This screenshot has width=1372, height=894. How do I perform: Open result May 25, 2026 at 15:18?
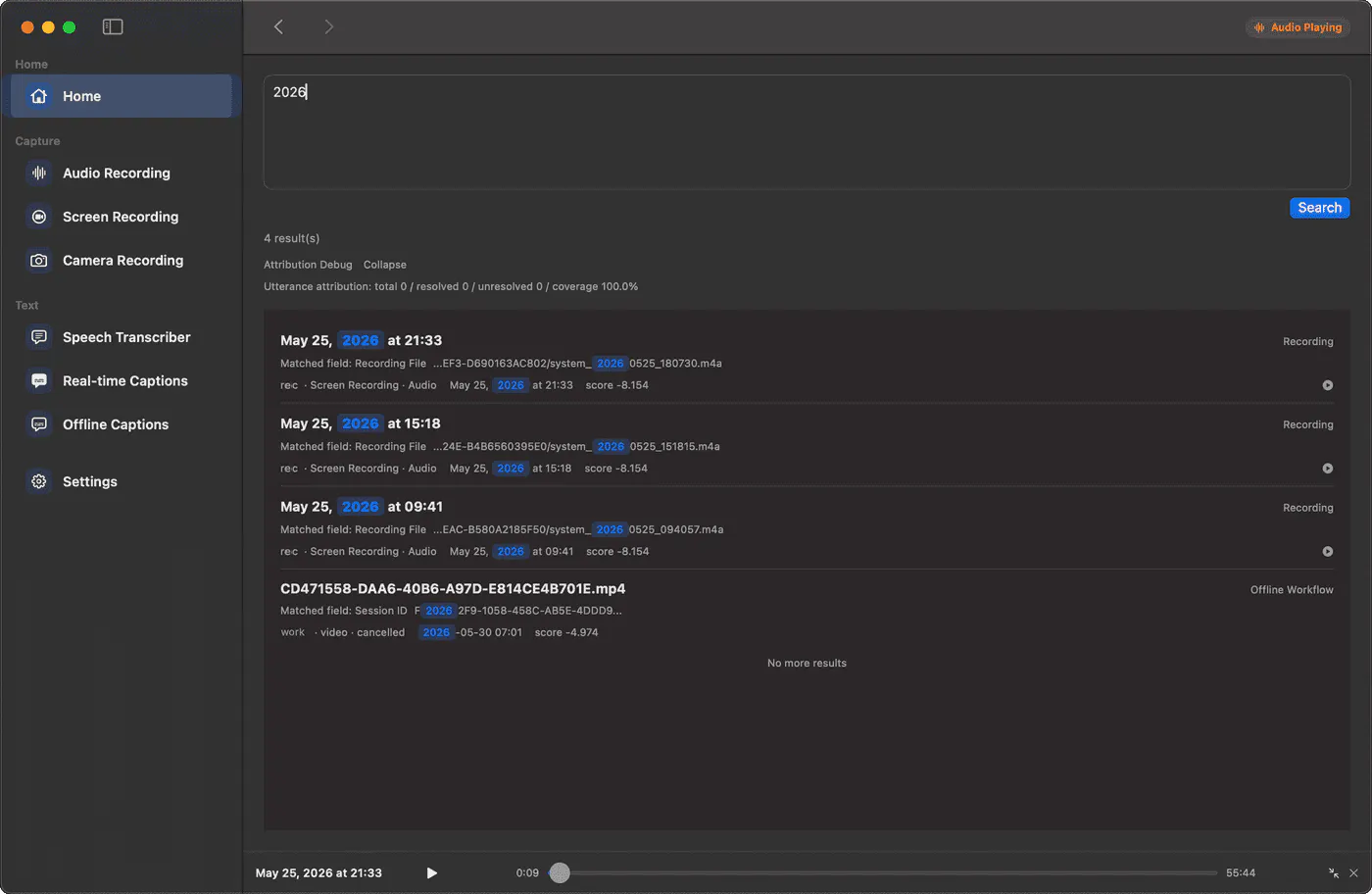[807, 445]
